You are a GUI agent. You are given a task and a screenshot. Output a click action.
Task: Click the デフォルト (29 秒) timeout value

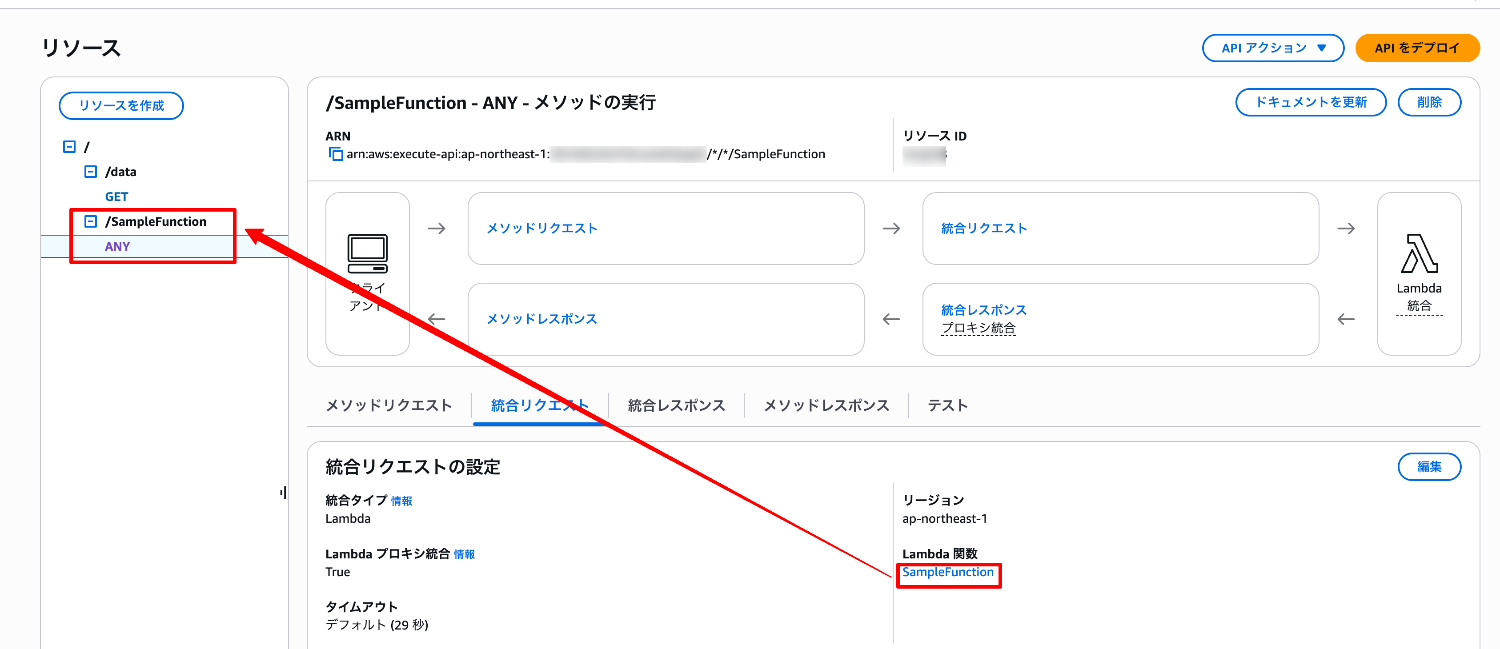click(377, 625)
